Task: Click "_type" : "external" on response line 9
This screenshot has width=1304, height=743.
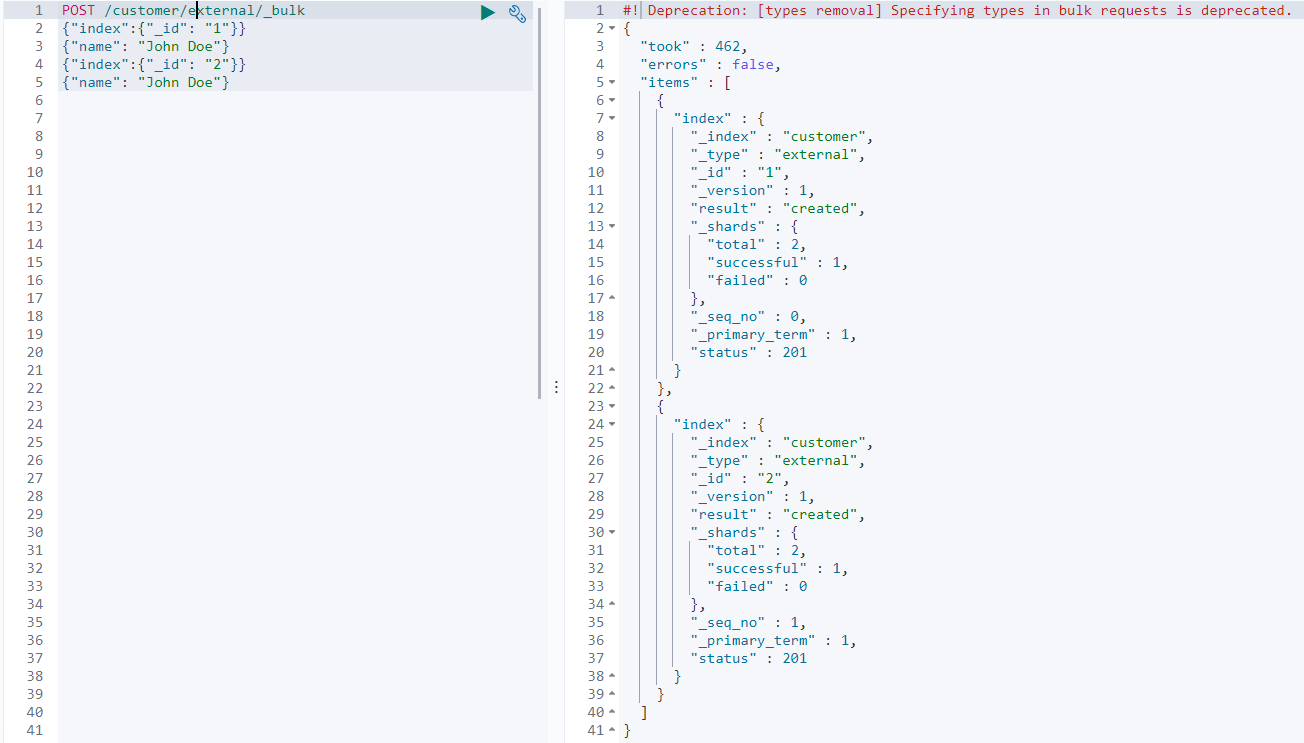Action: pos(777,154)
